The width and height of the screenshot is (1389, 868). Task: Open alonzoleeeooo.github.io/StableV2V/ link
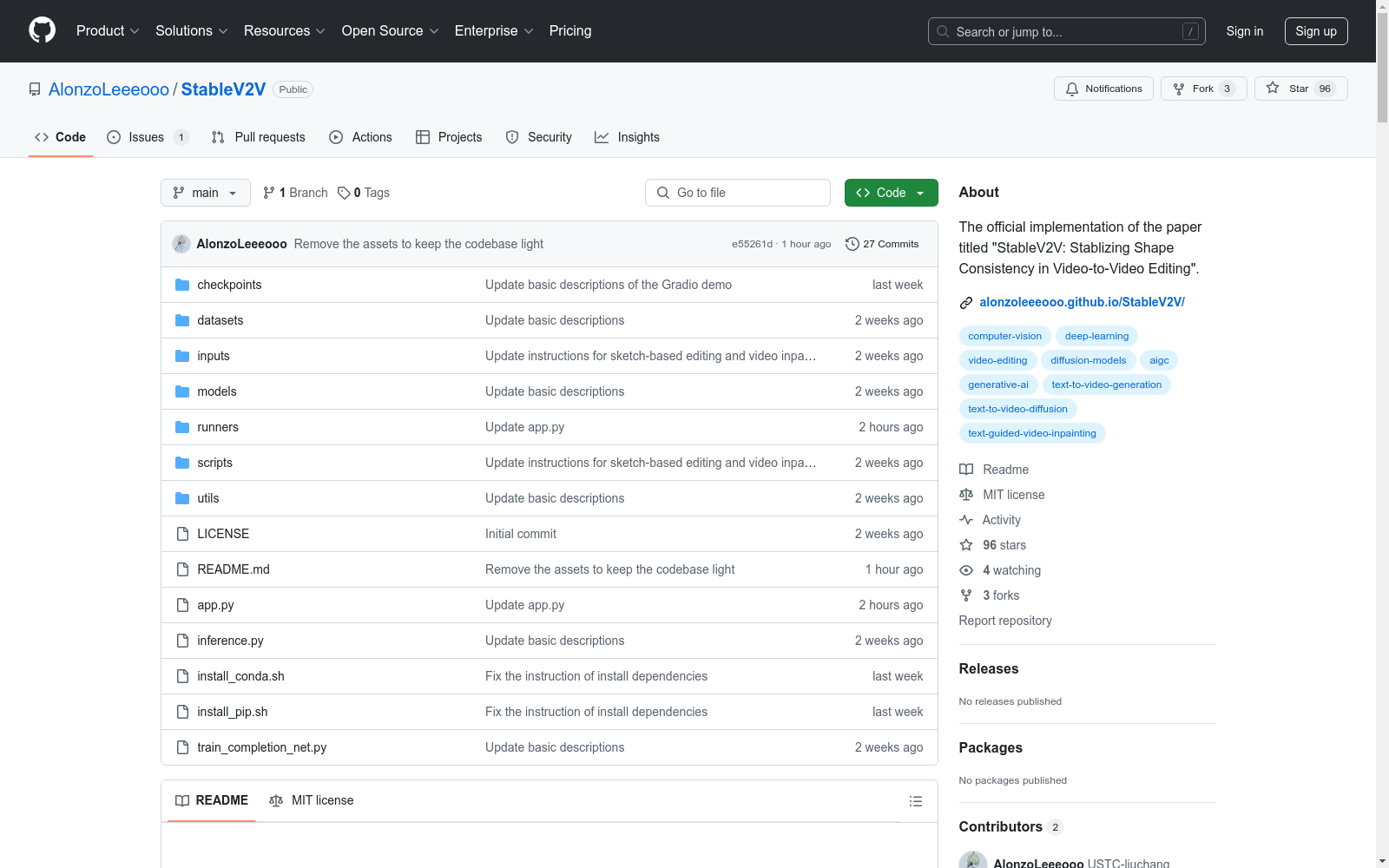[x=1082, y=302]
